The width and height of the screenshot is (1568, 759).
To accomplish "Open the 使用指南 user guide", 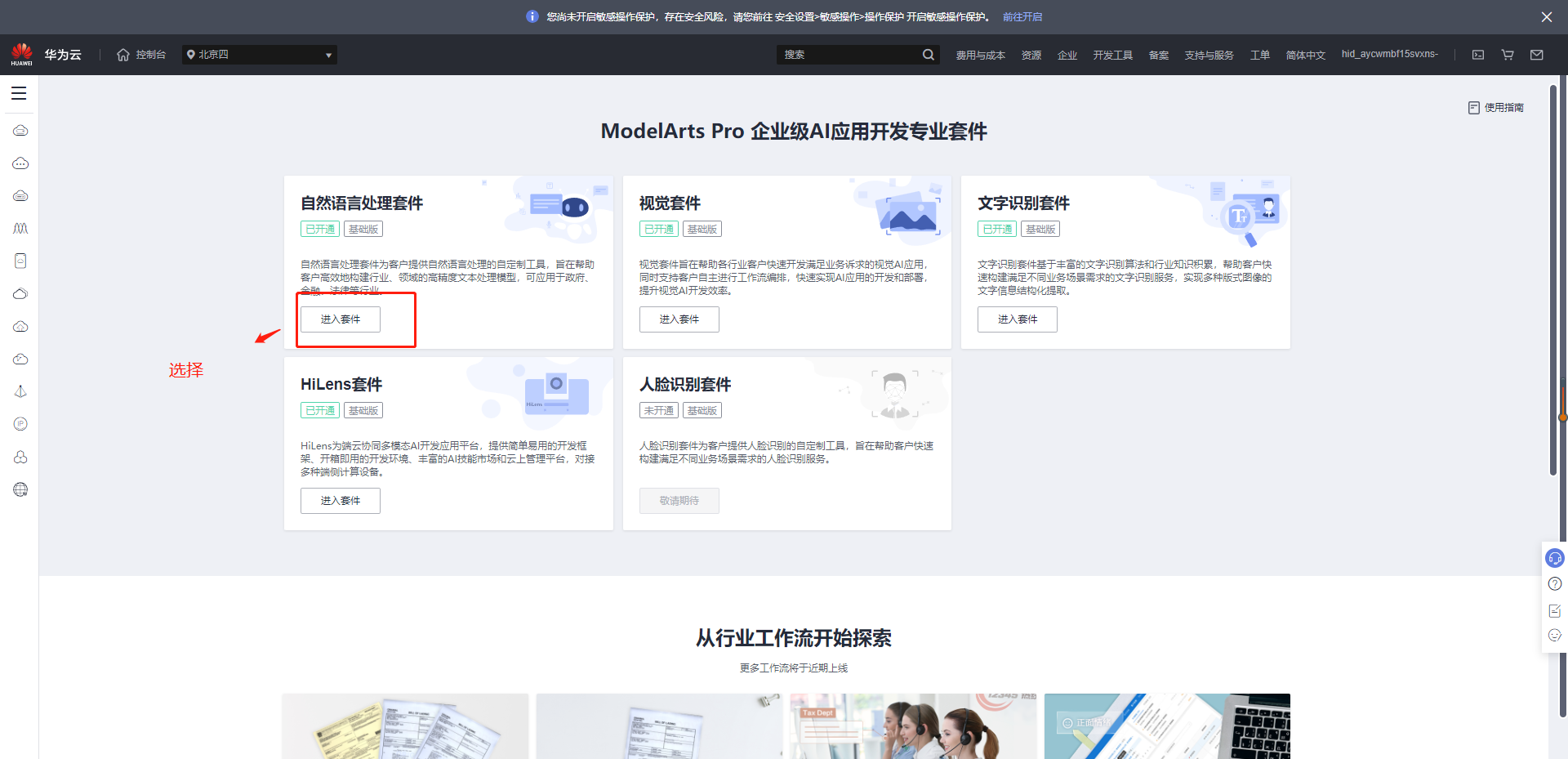I will tap(1496, 107).
